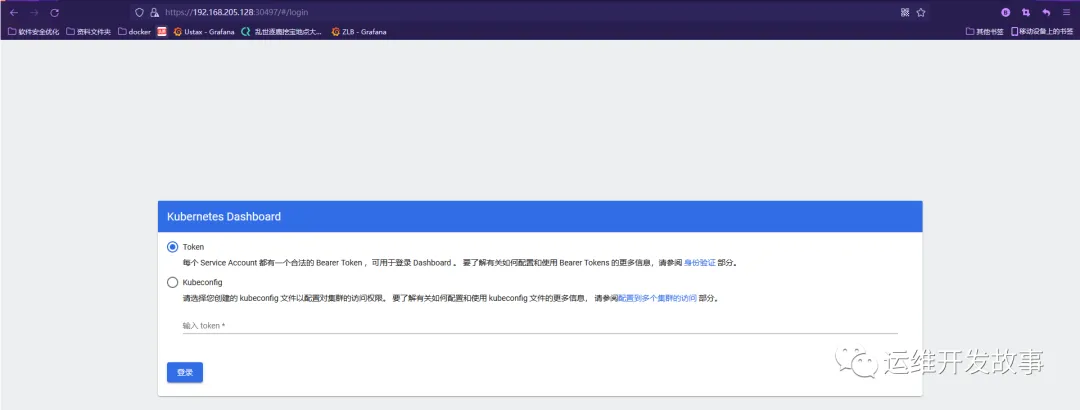Viewport: 1080px width, 410px height.
Task: Select the Kubeconfig radio button
Action: click(172, 282)
